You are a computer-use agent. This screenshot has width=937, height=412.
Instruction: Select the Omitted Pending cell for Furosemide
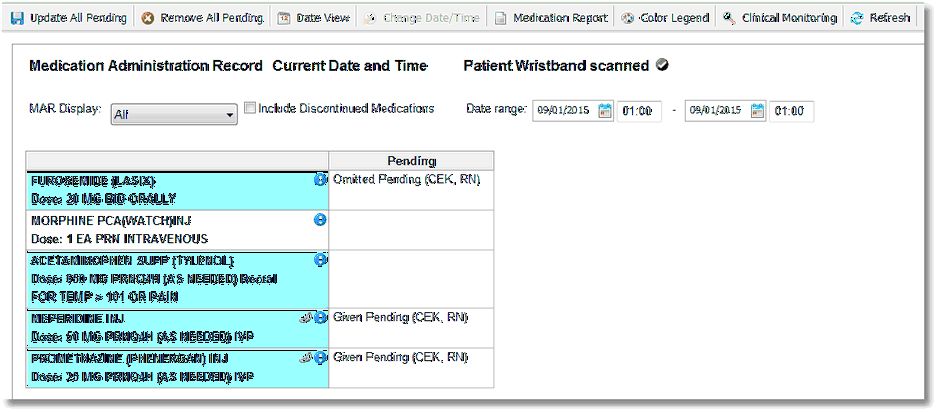pos(411,190)
